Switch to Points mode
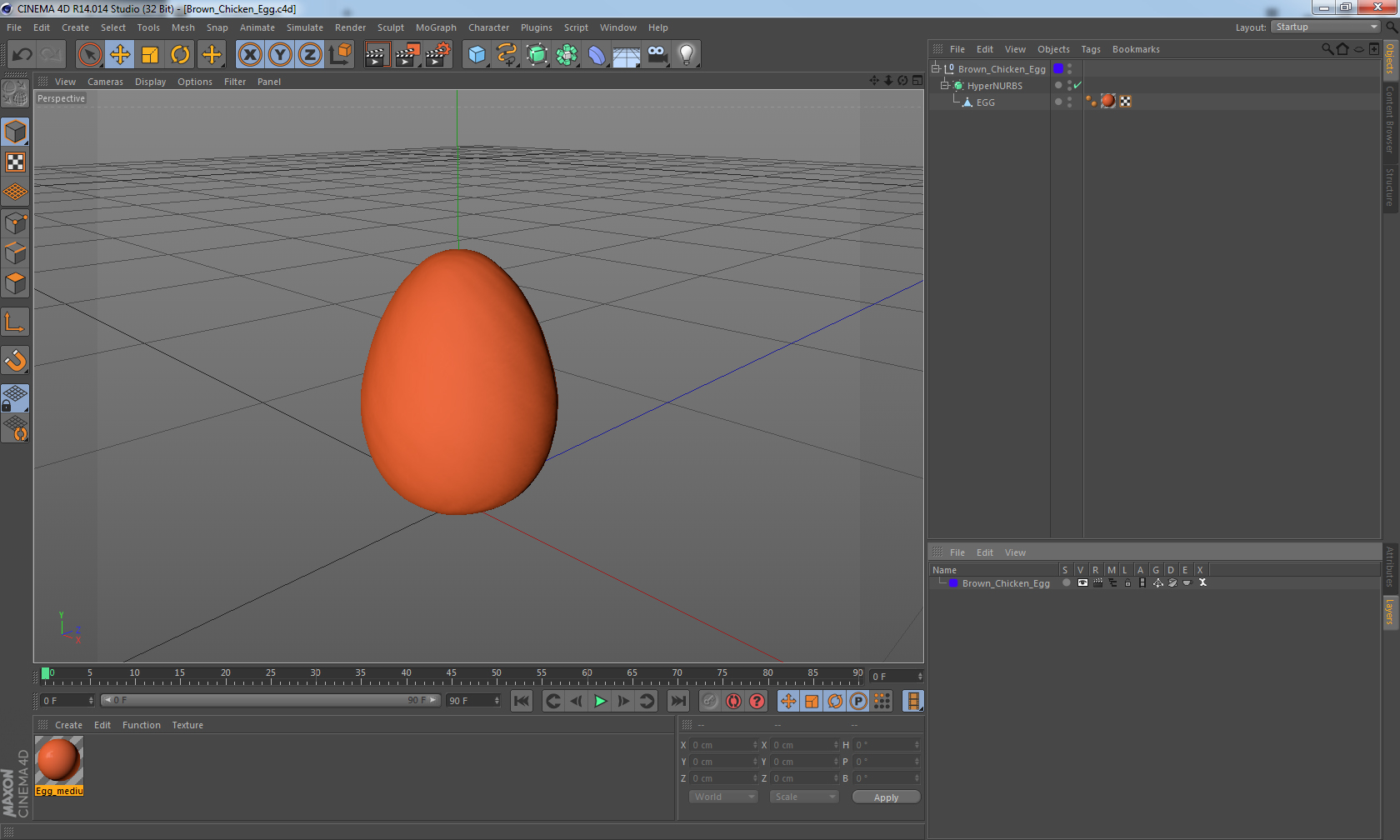The height and width of the screenshot is (840, 1400). [15, 222]
